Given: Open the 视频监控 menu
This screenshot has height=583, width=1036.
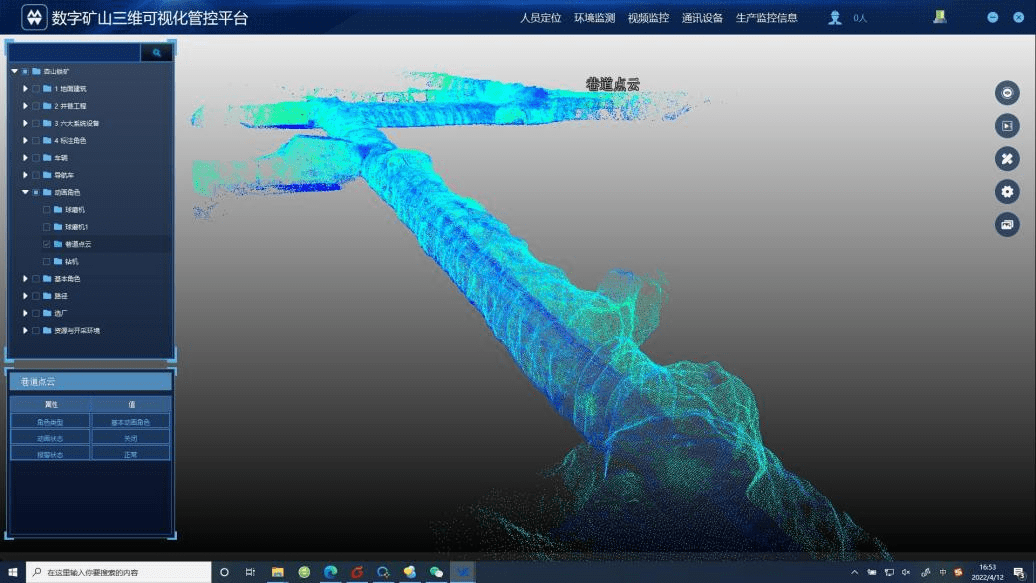Looking at the screenshot, I should click(648, 18).
